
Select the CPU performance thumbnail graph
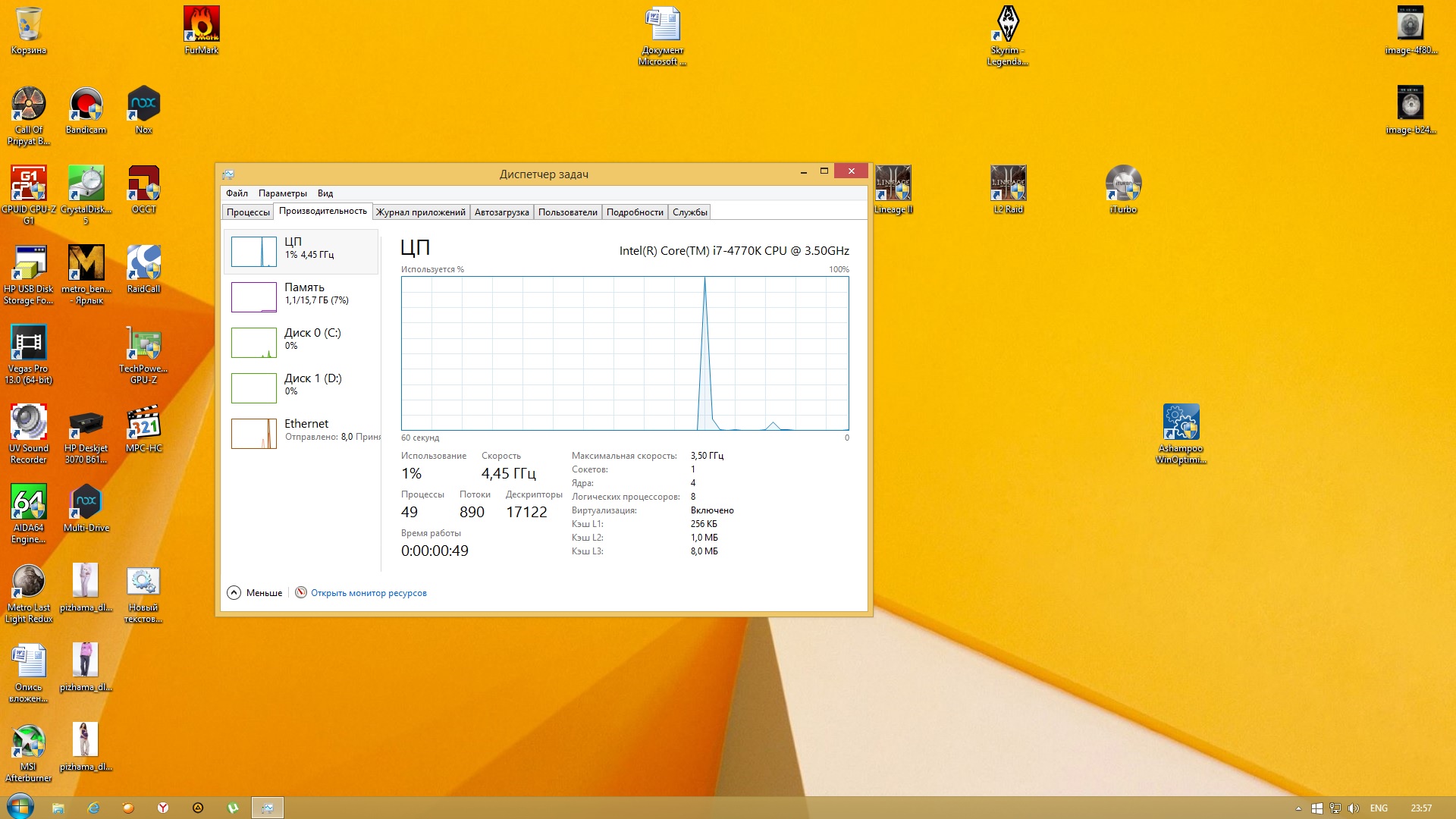(254, 252)
